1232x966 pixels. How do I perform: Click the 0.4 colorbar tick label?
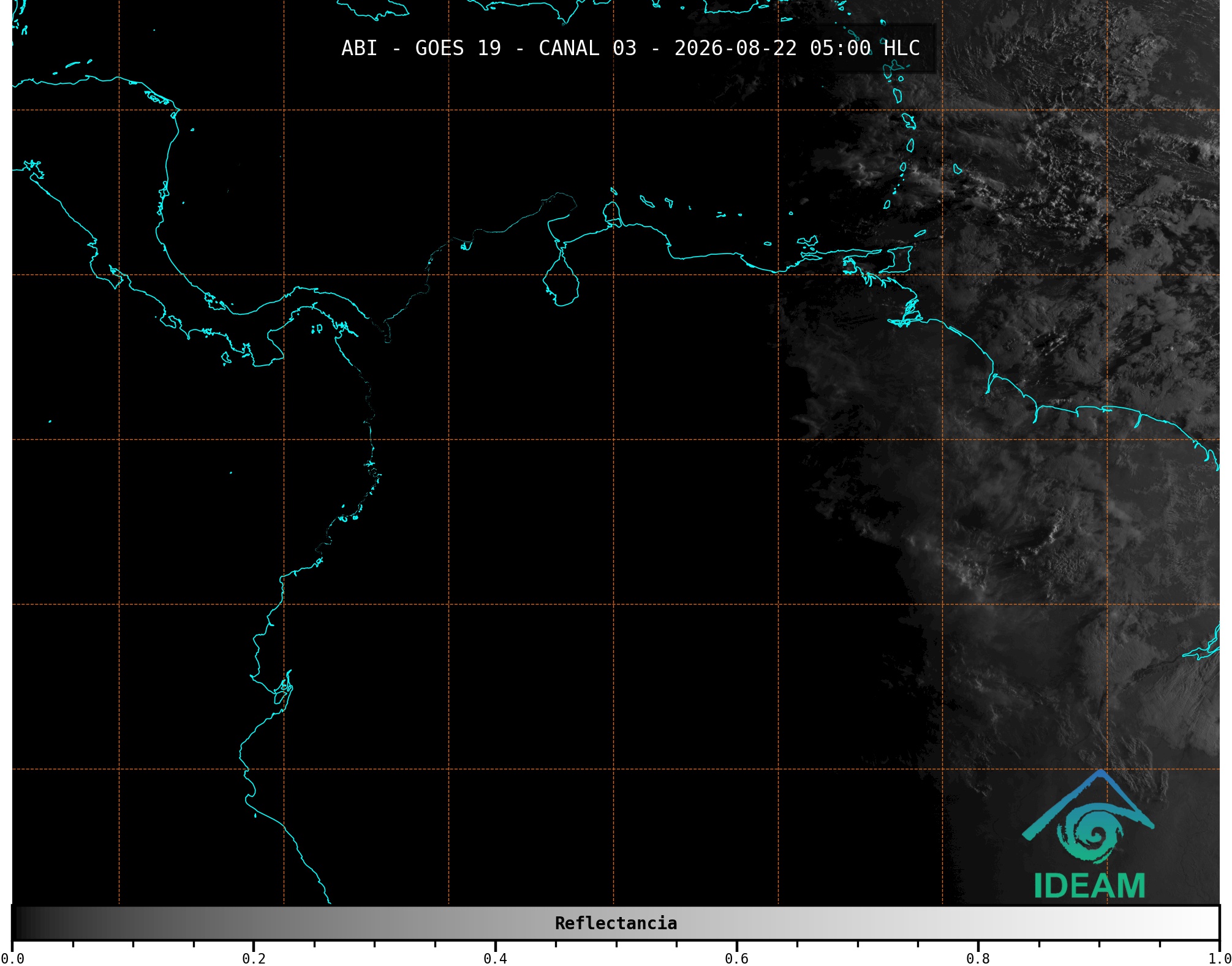click(x=495, y=958)
